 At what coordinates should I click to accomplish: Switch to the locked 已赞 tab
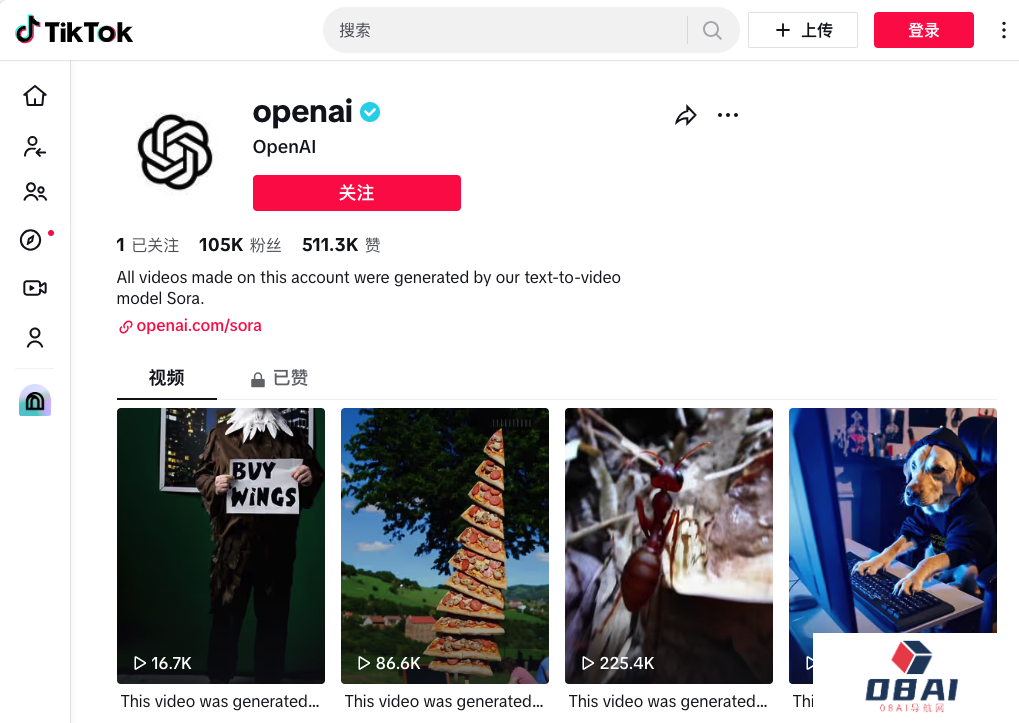coord(279,378)
